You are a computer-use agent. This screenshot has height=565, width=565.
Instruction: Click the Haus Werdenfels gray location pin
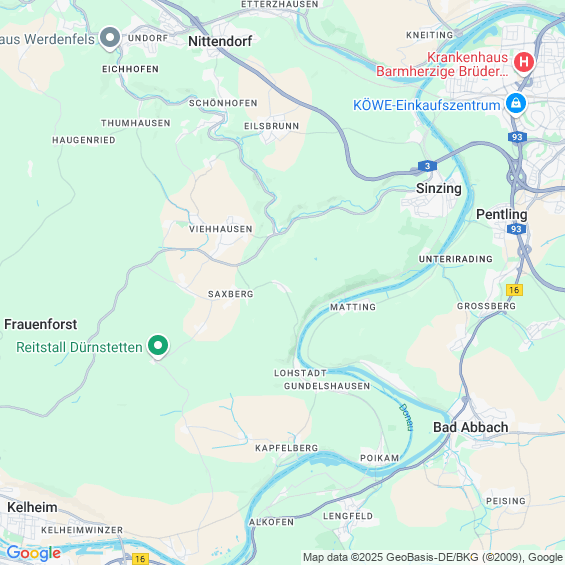(110, 38)
